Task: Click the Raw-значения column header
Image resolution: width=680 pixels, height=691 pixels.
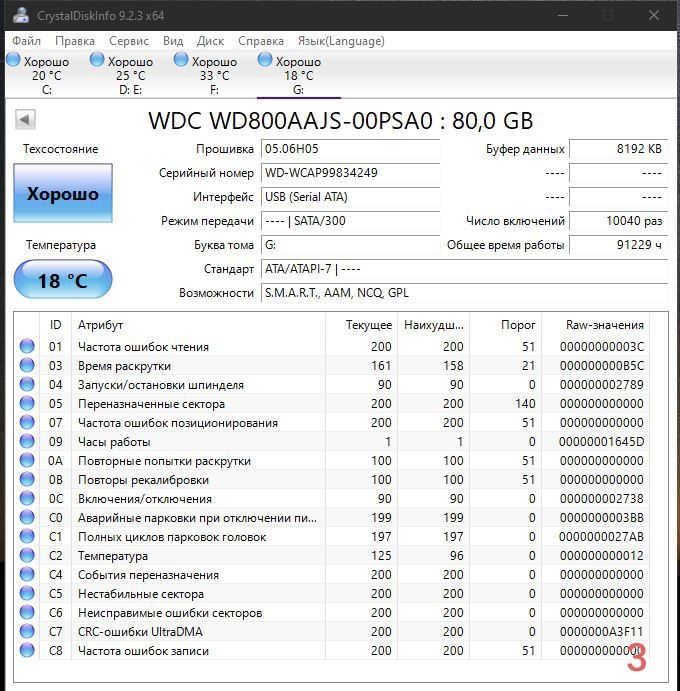Action: coord(595,325)
